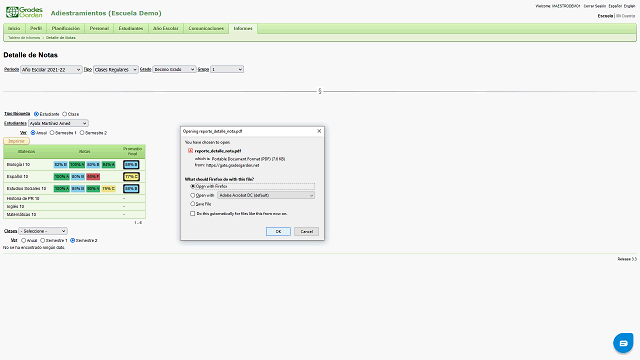
Task: Click the Release link at bottom right
Action: (627, 259)
